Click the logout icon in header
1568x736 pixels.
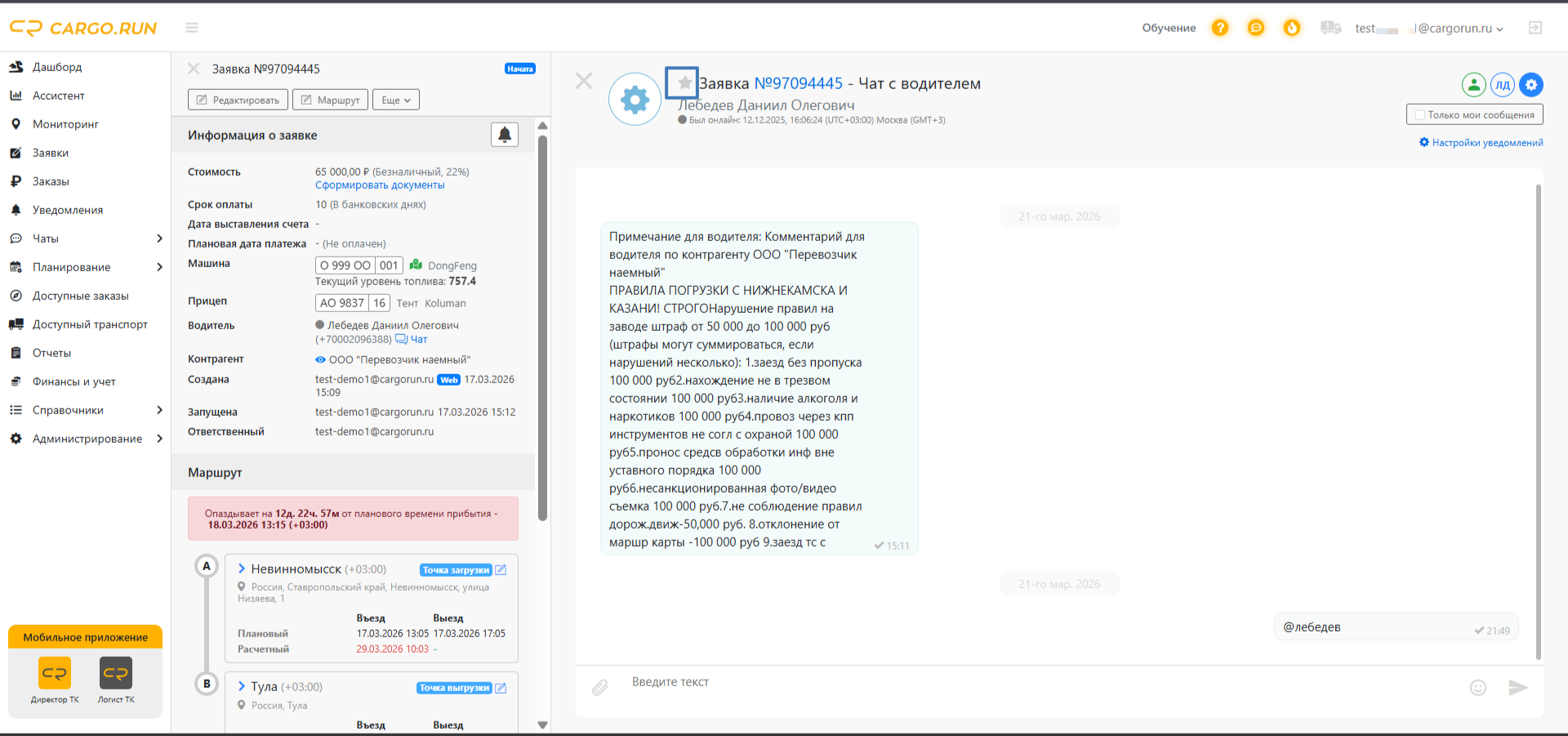pyautogui.click(x=1535, y=28)
